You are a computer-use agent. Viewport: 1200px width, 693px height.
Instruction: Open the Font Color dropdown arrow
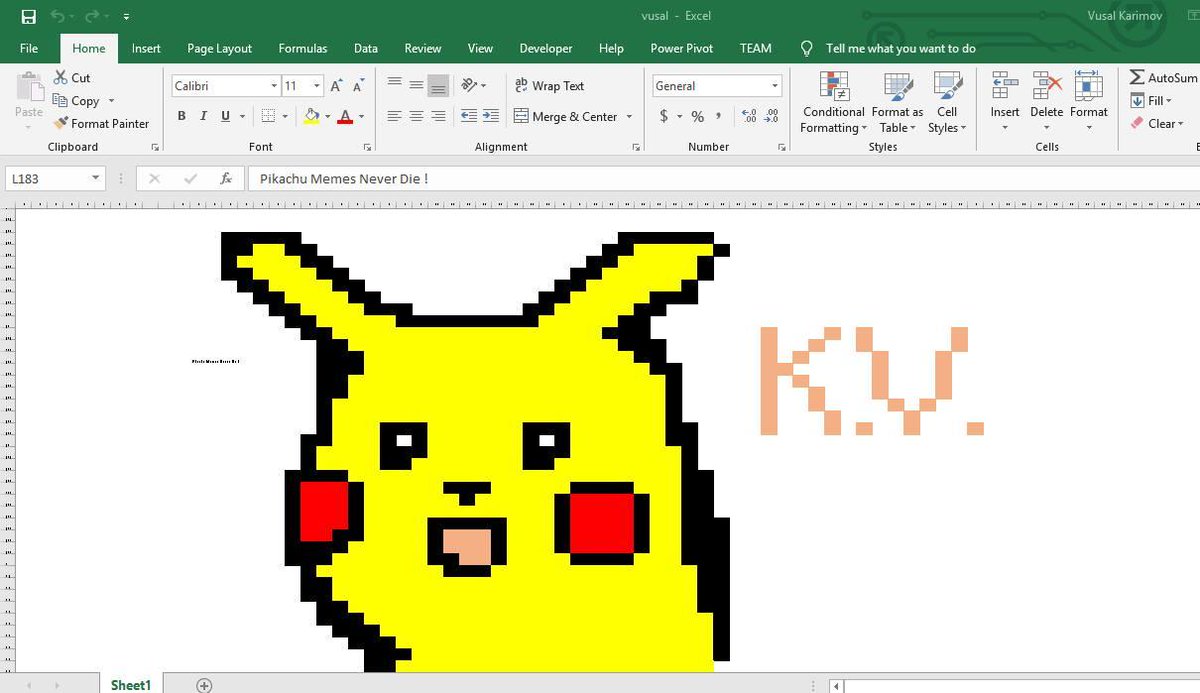[x=361, y=117]
